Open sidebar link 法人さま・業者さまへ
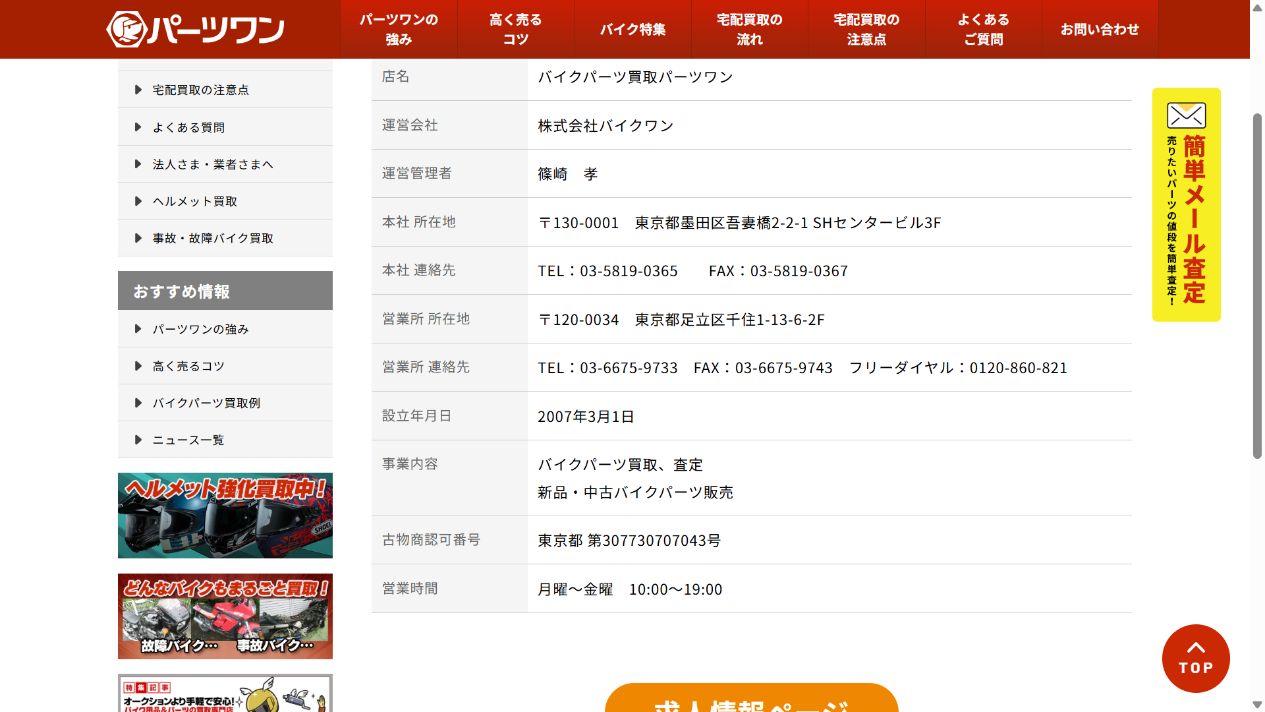The height and width of the screenshot is (712, 1265). pos(225,164)
